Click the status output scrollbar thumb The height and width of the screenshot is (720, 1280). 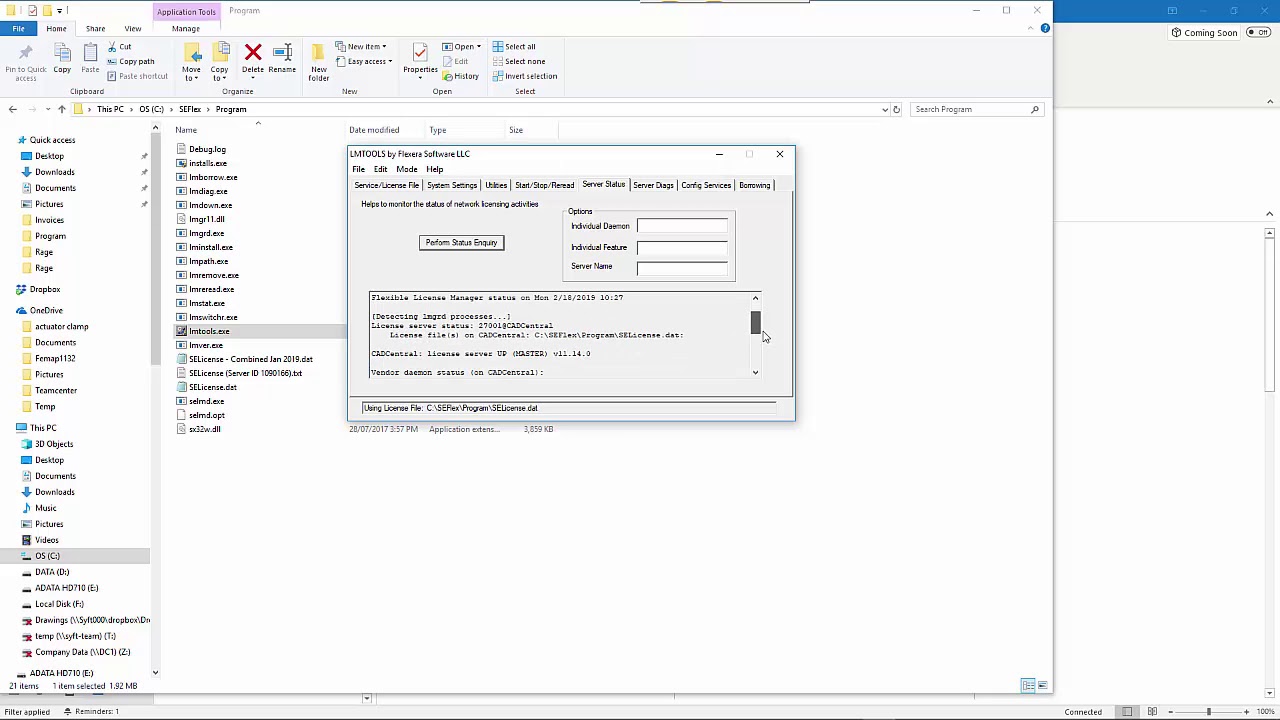click(x=755, y=322)
